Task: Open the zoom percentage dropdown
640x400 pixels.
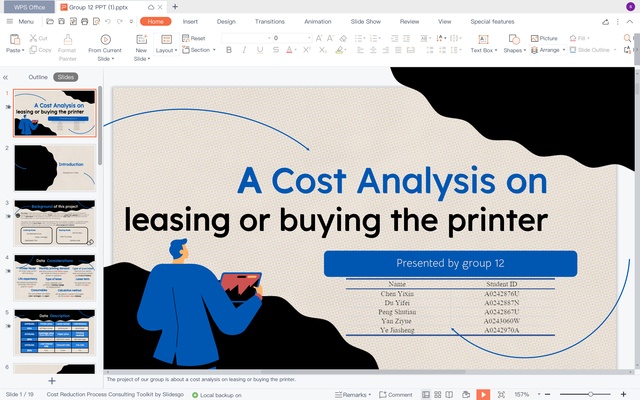Action: point(539,394)
